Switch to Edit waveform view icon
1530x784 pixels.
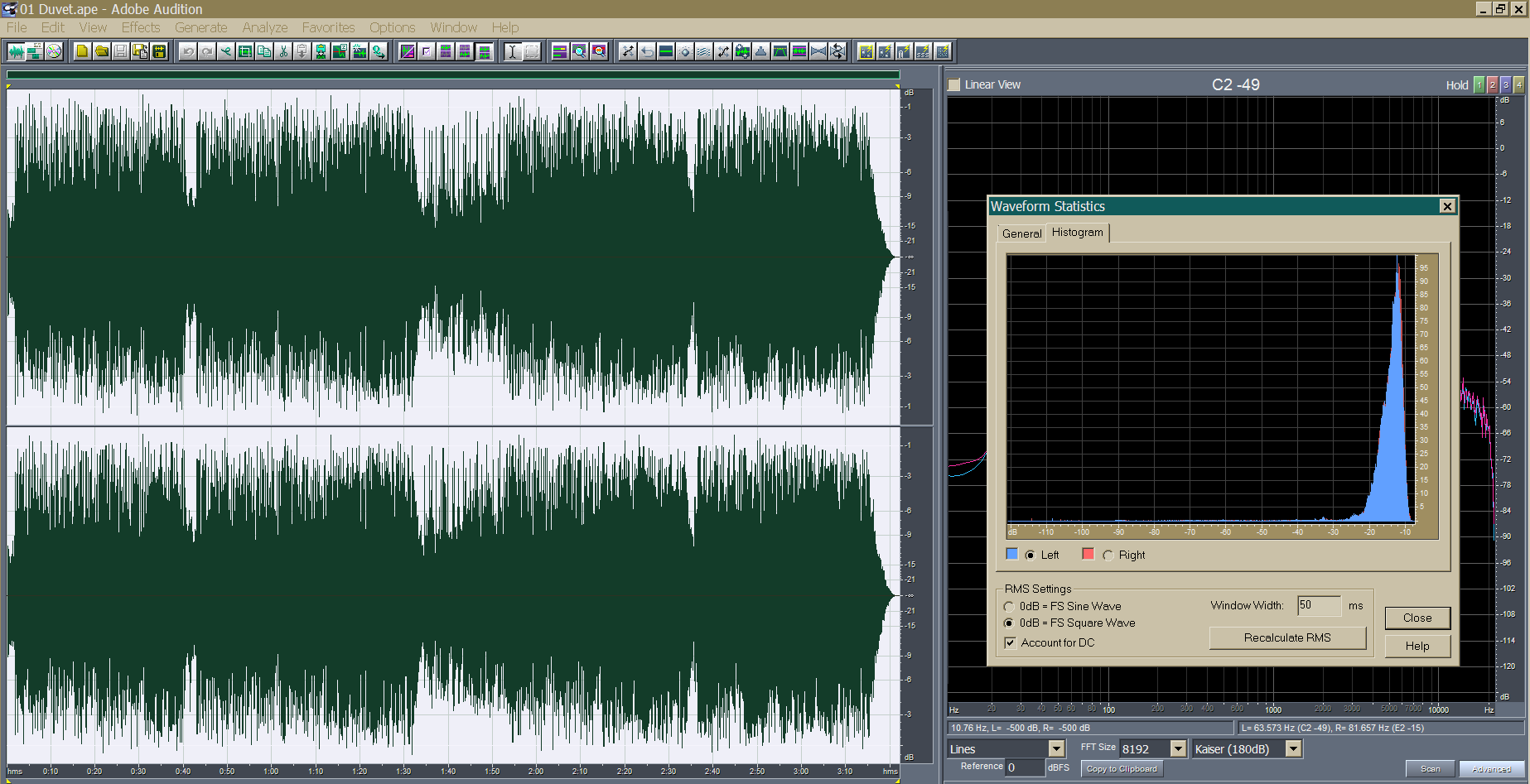(x=16, y=51)
